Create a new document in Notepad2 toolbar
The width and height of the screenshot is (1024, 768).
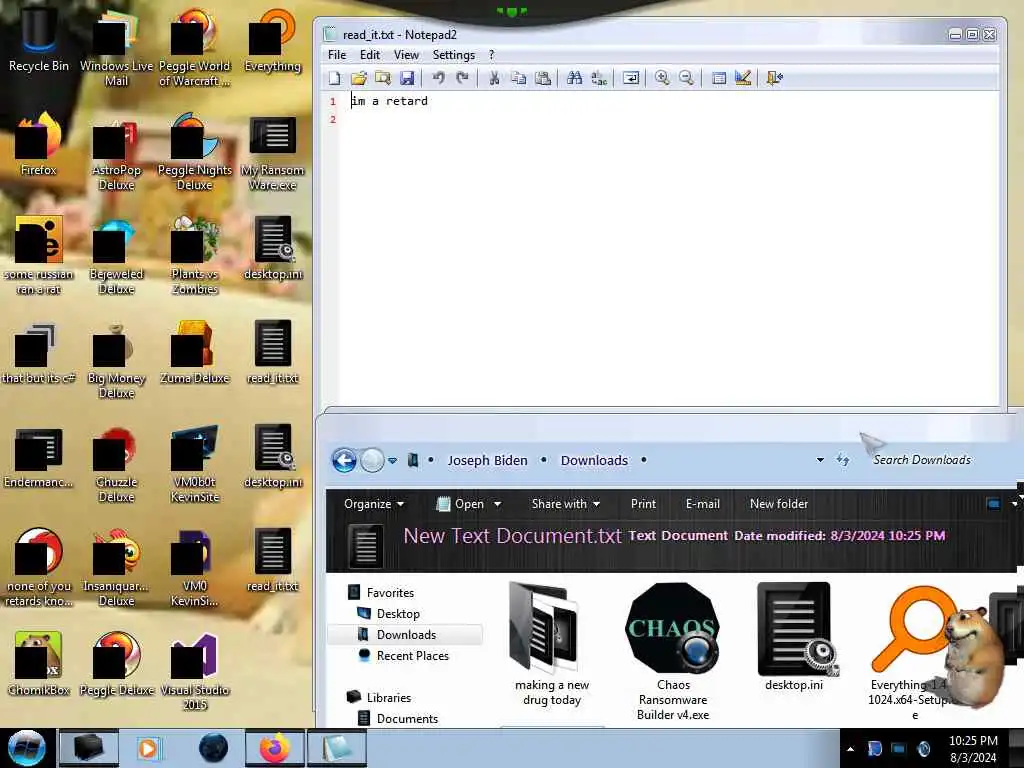(334, 78)
